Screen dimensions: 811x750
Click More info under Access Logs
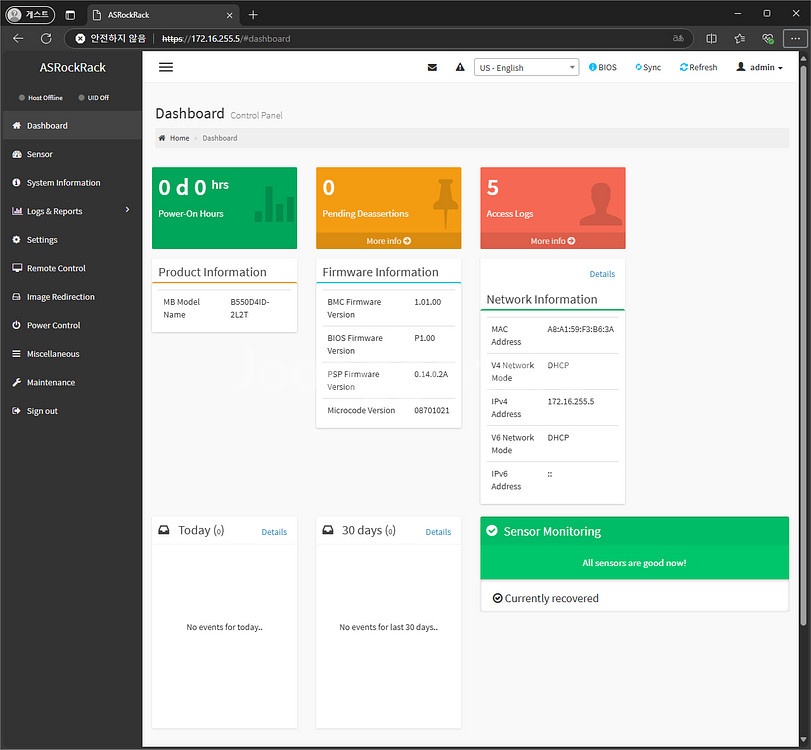pos(552,241)
